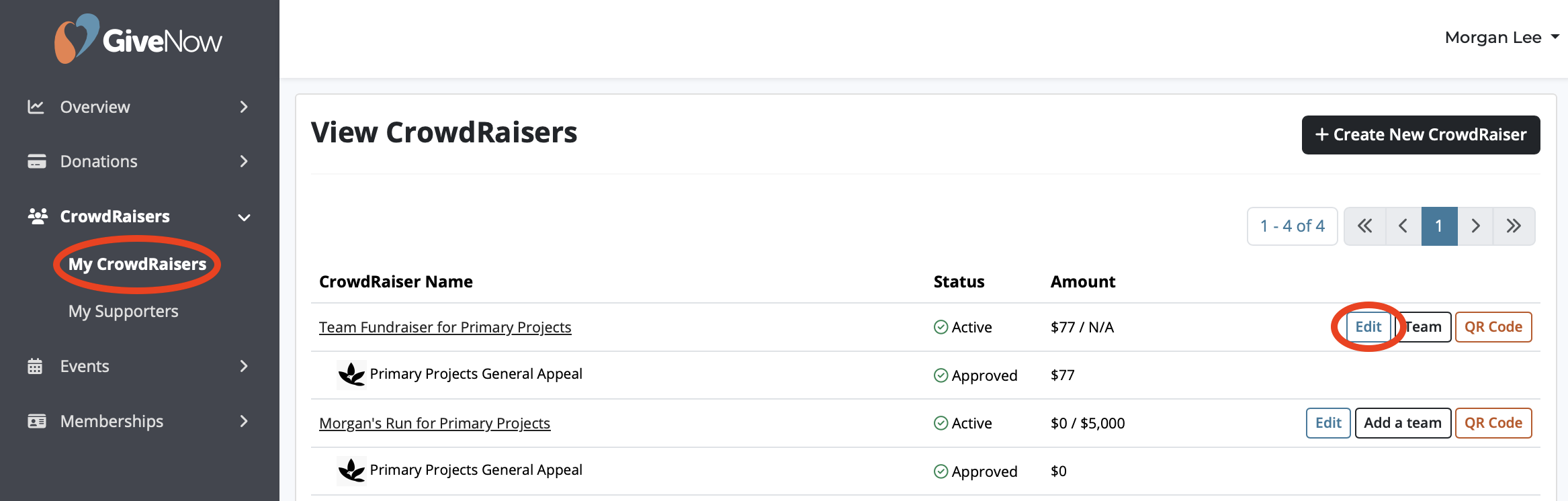Click the Amount column header
The height and width of the screenshot is (501, 1568).
pyautogui.click(x=1083, y=281)
